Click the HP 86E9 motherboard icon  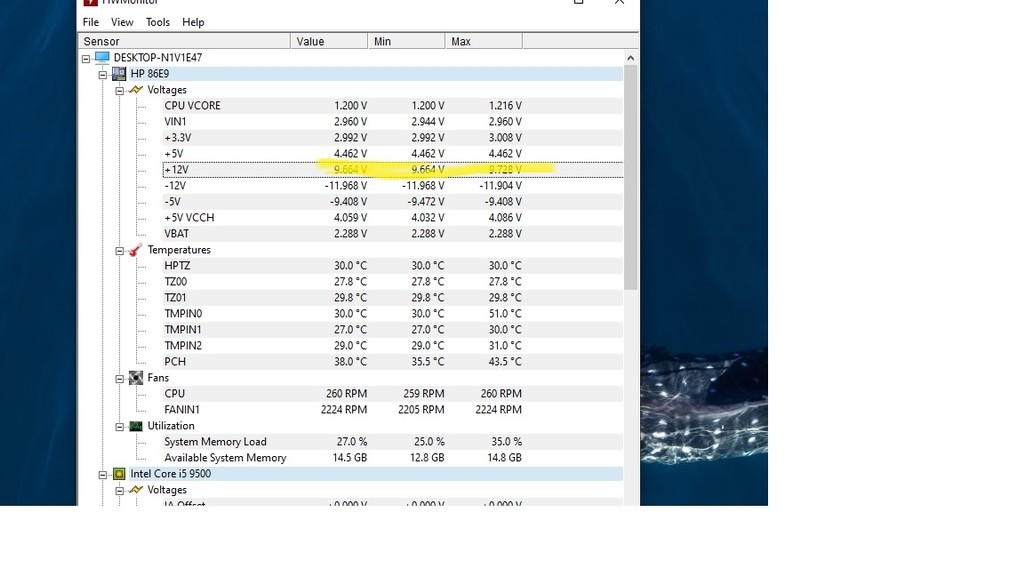(x=119, y=74)
